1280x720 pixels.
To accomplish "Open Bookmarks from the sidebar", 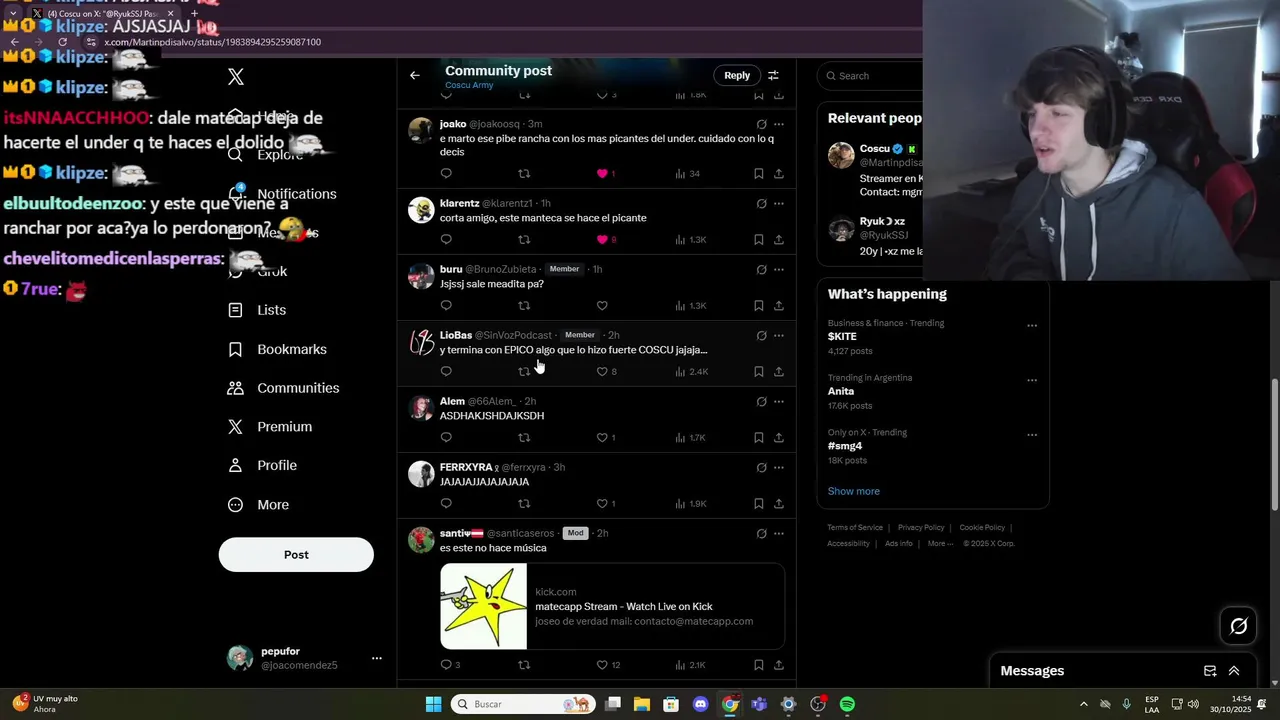I will click(277, 349).
